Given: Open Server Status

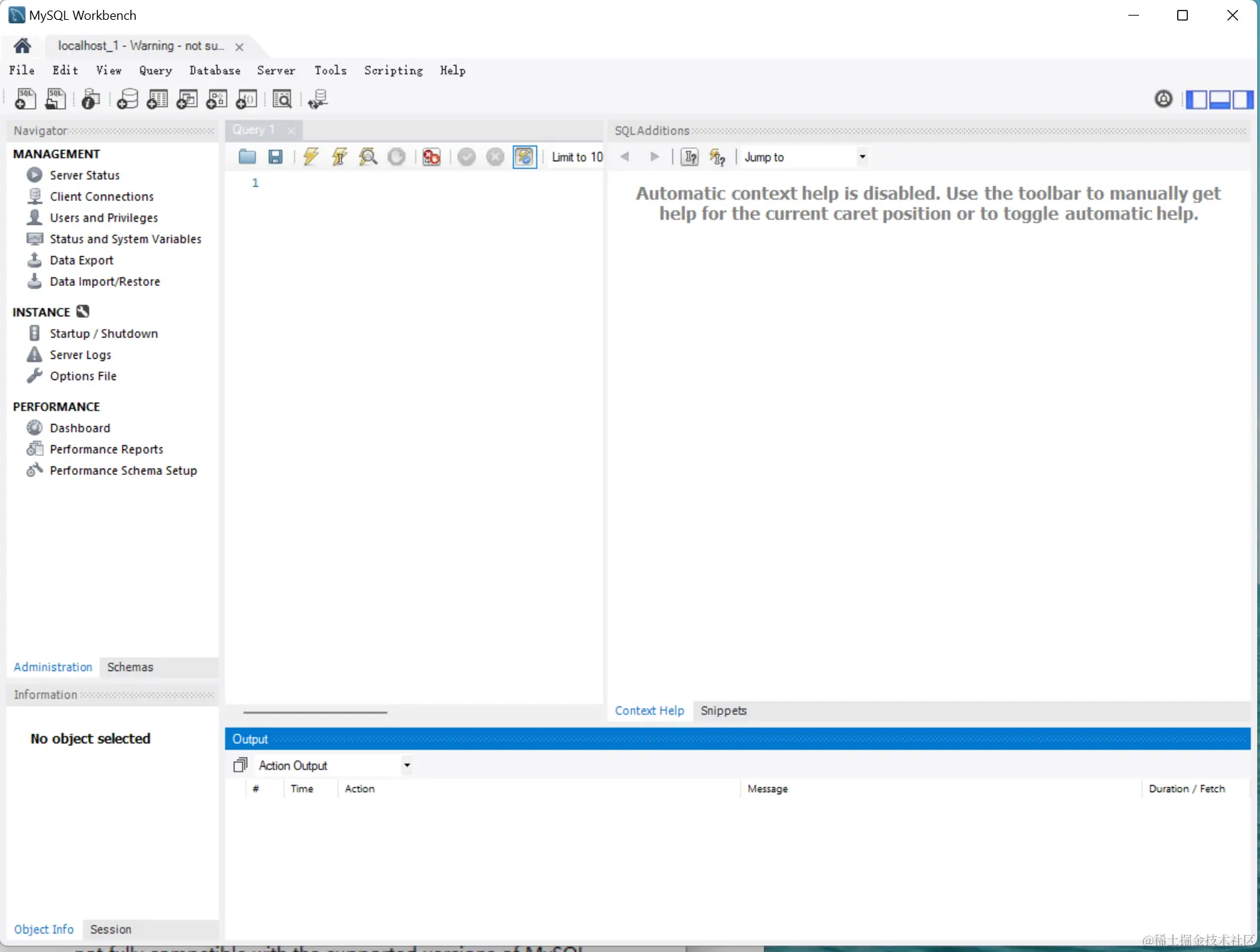Looking at the screenshot, I should coord(85,175).
